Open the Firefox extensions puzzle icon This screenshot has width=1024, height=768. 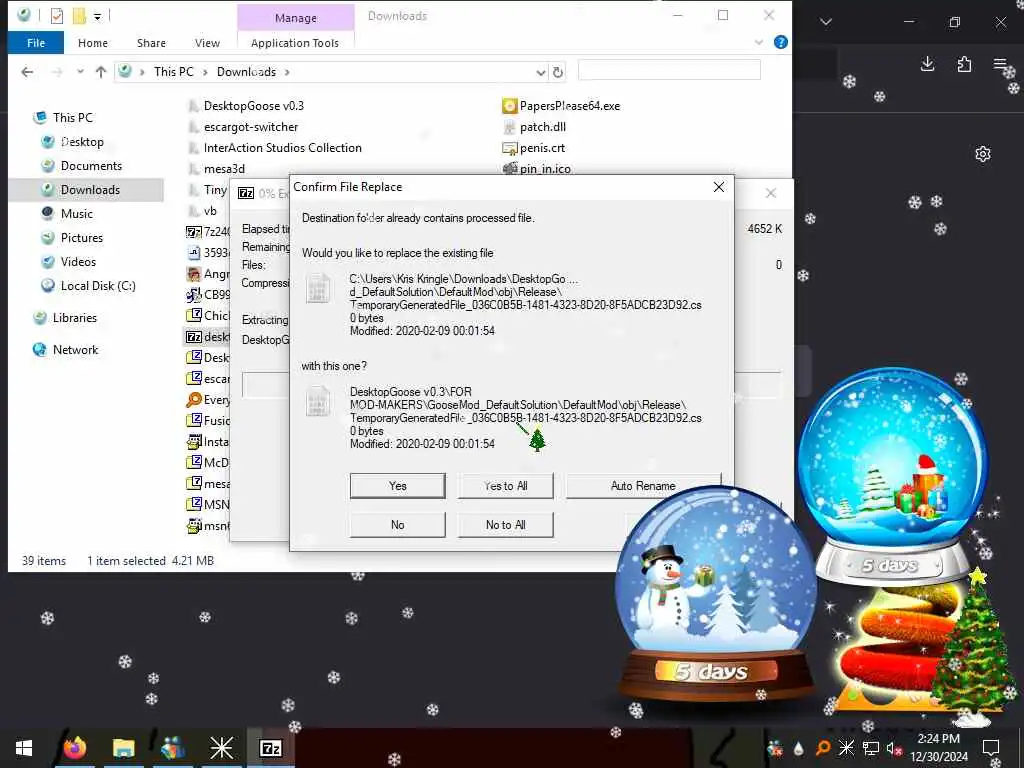pos(964,64)
